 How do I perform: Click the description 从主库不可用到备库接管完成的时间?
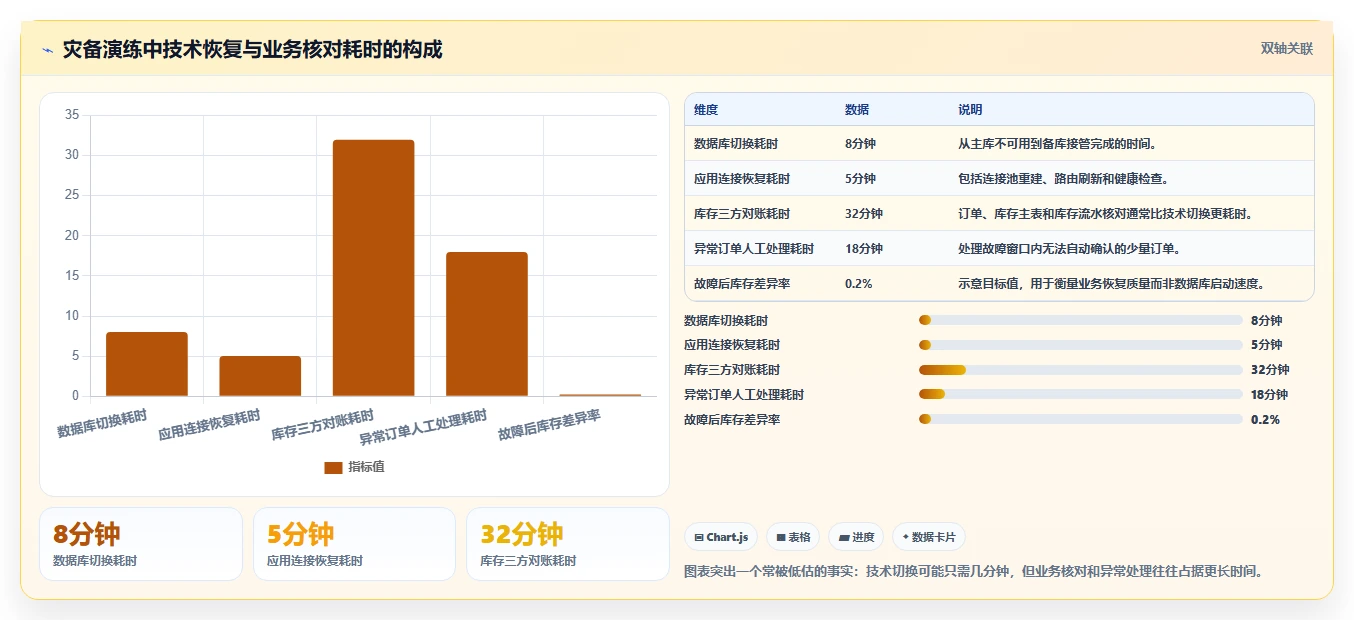tap(1057, 144)
